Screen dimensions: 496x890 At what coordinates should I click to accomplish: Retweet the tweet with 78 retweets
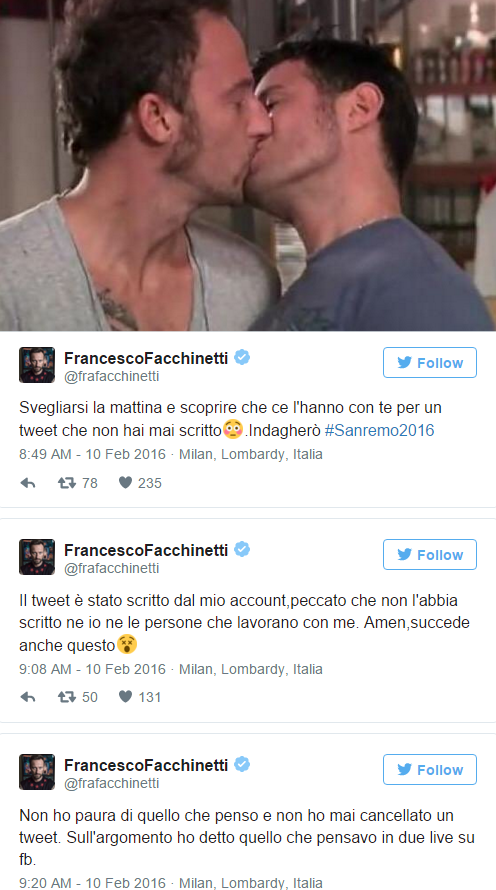coord(67,483)
